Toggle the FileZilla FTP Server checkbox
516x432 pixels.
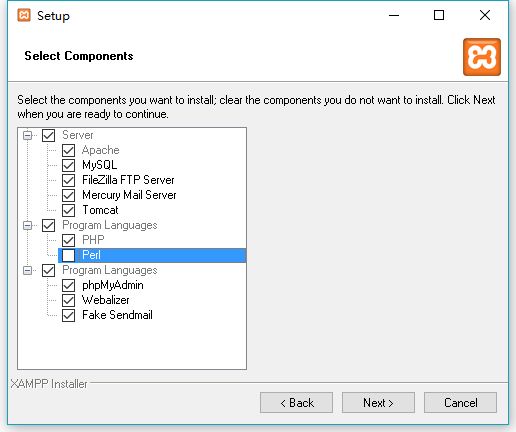point(68,180)
